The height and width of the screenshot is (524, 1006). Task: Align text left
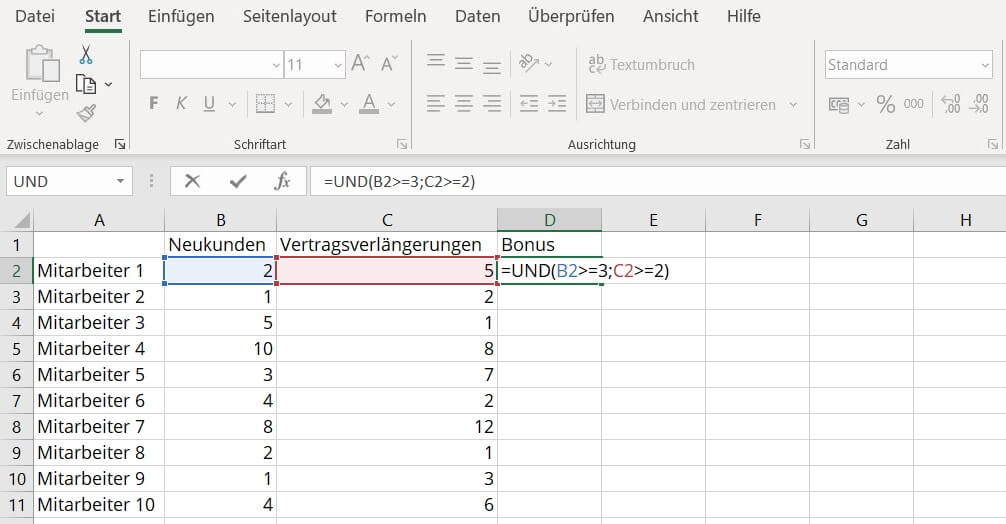click(436, 103)
